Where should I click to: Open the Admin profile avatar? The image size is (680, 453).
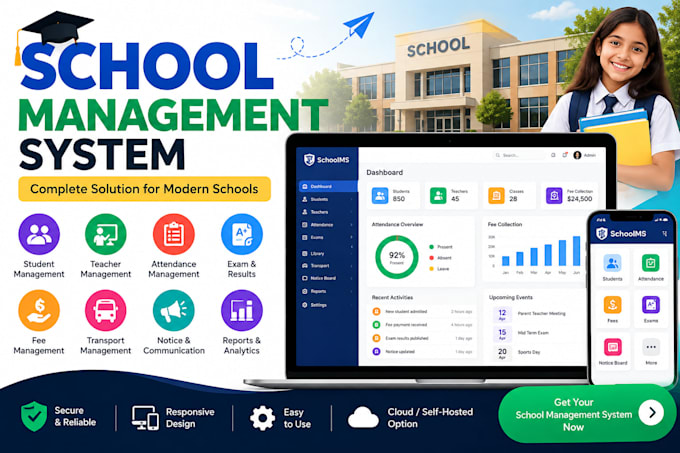click(x=577, y=155)
